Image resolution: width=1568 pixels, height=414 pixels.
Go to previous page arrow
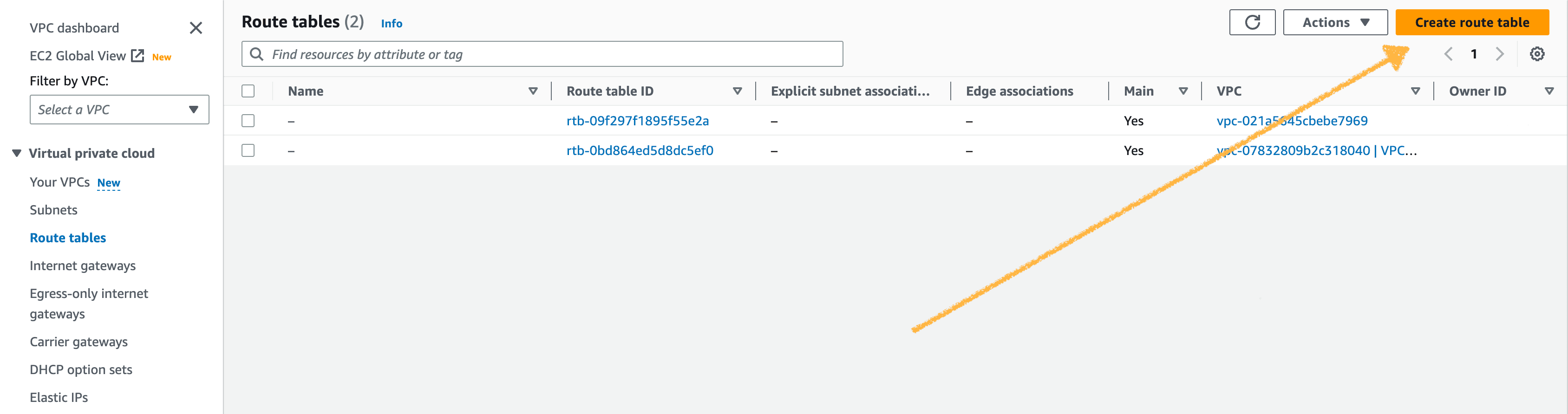click(x=1448, y=54)
